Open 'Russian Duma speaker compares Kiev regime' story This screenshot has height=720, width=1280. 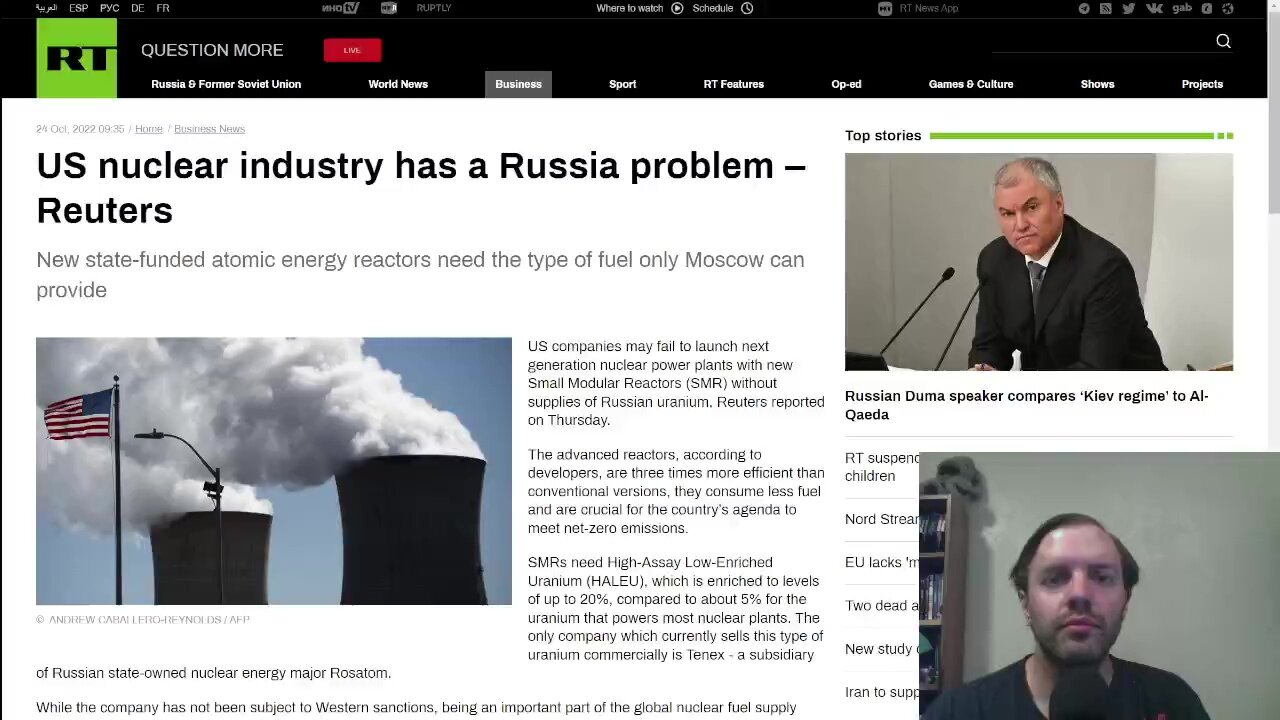click(1027, 405)
